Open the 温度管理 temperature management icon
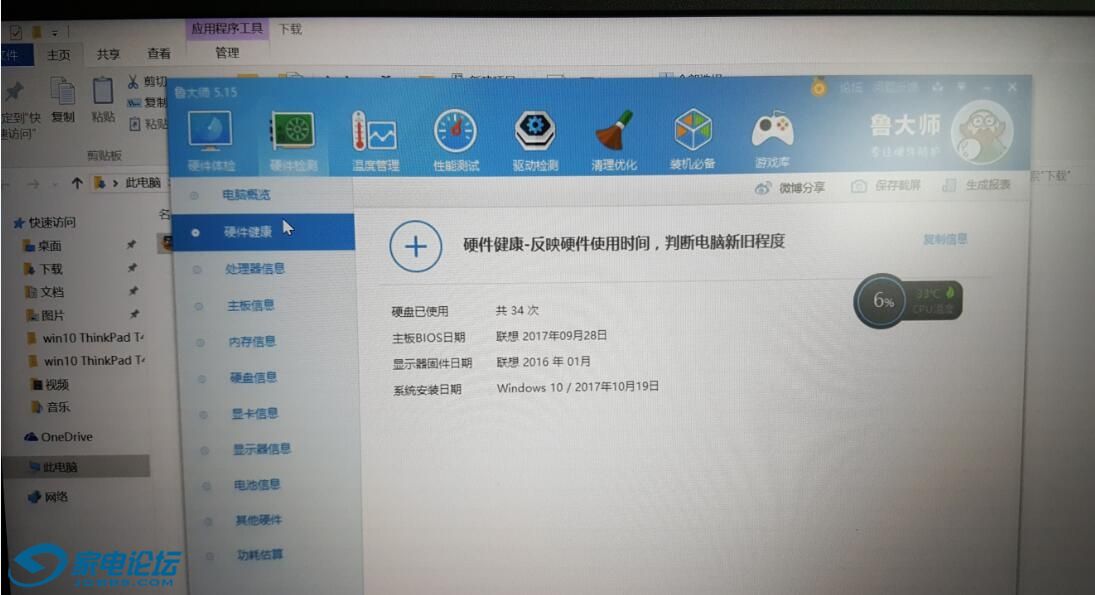 coord(375,135)
